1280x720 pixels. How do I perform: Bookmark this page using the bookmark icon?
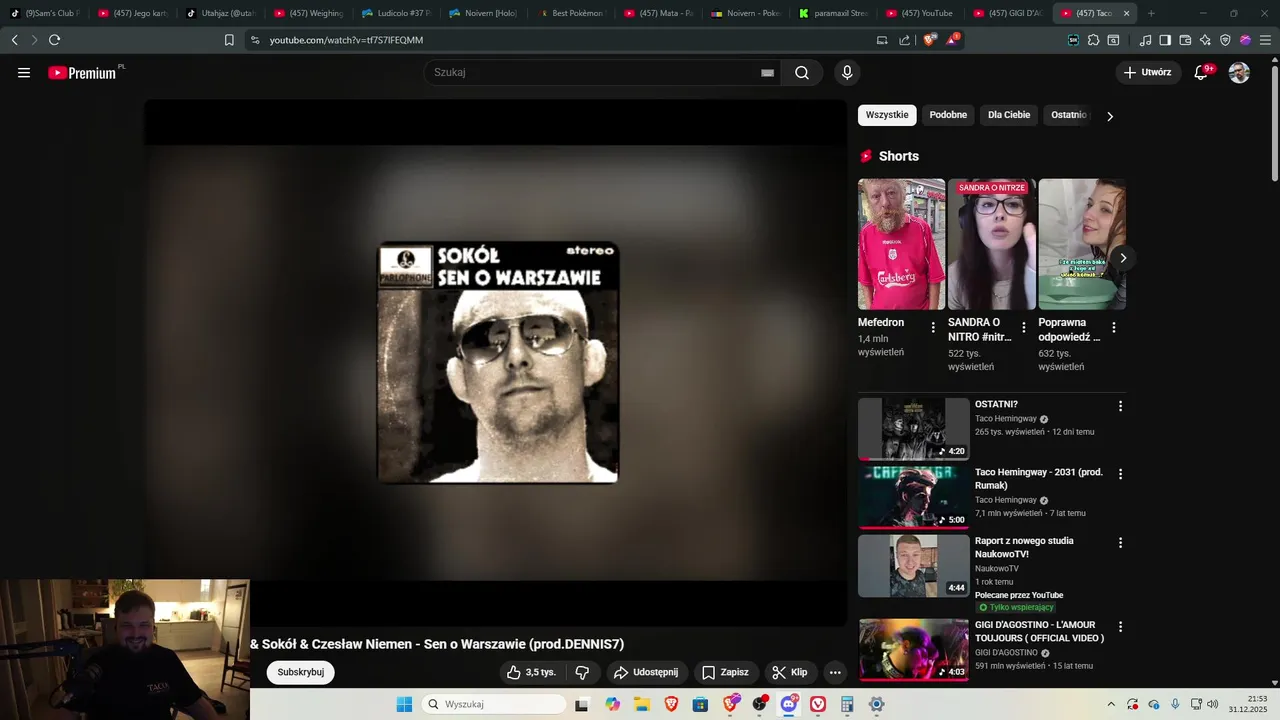point(229,40)
